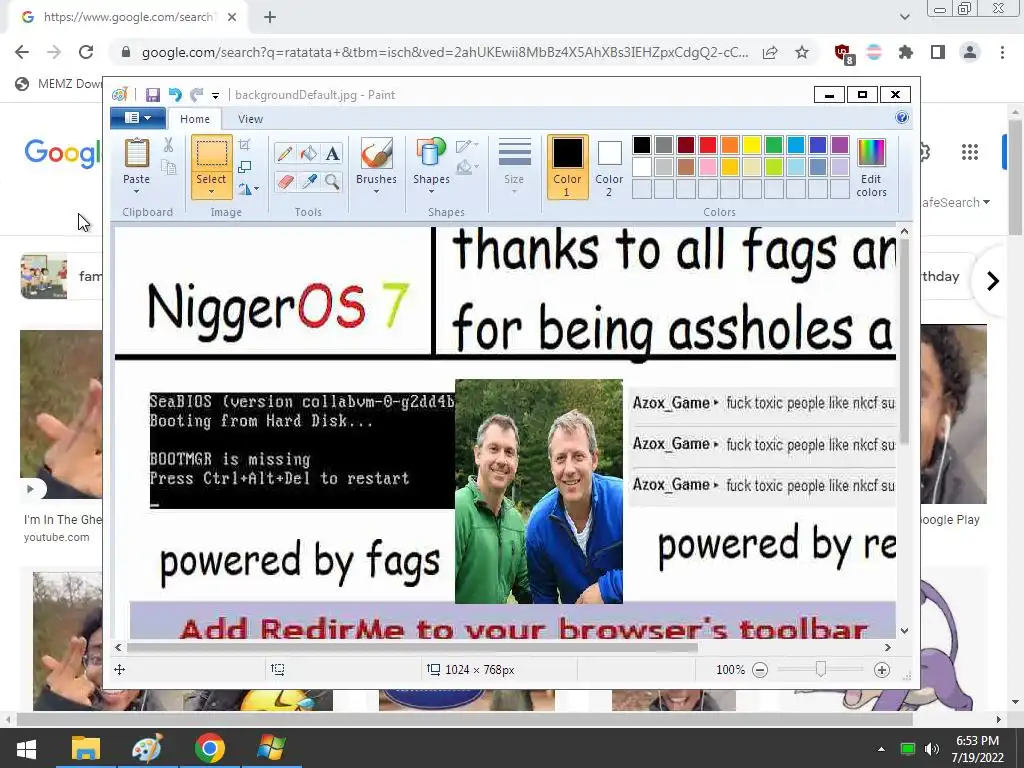Select the Eraser tool
This screenshot has width=1024, height=768.
pos(285,181)
